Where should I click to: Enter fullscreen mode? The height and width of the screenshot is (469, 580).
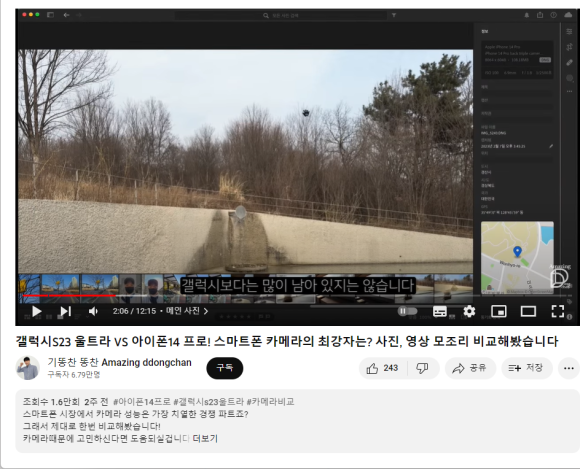click(x=557, y=311)
